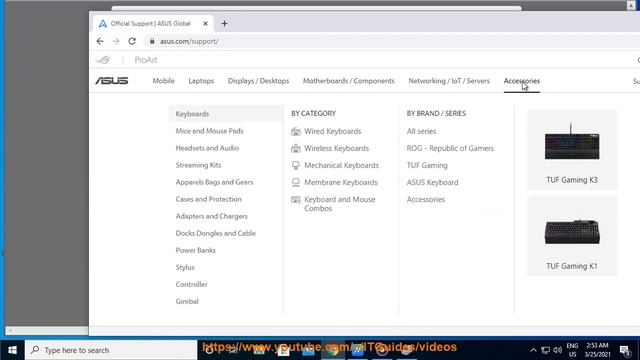Open Wireless Keyboards link
640x360 pixels.
pyautogui.click(x=336, y=149)
